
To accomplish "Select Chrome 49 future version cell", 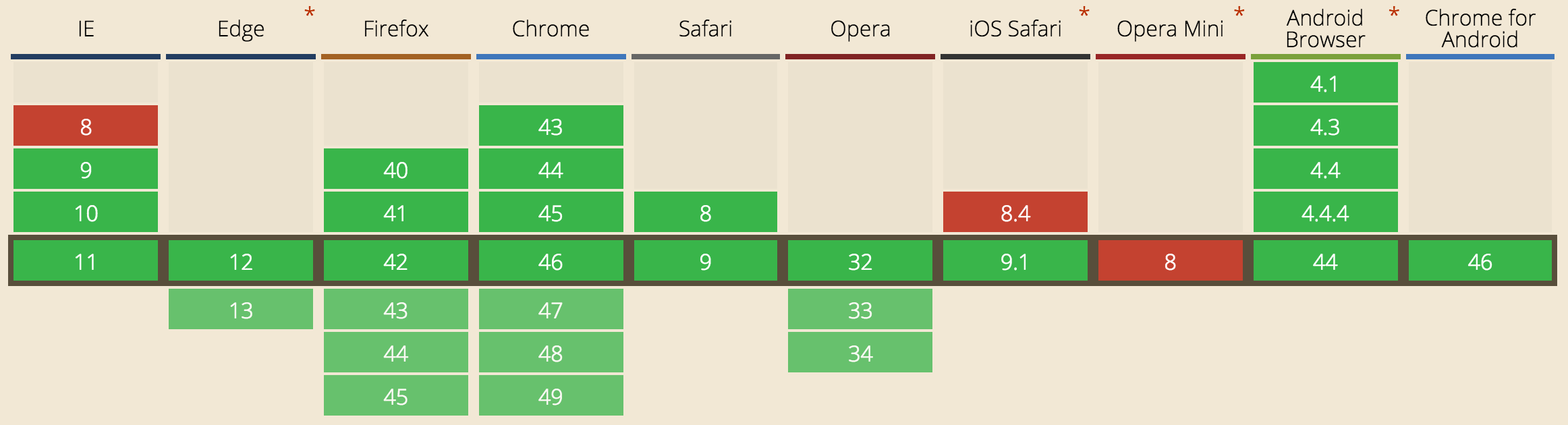I will tap(551, 395).
